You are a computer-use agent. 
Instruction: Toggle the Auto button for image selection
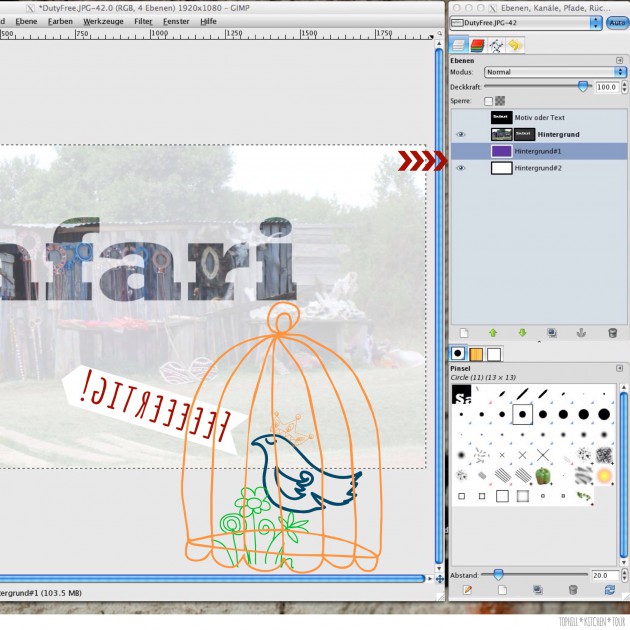click(617, 23)
